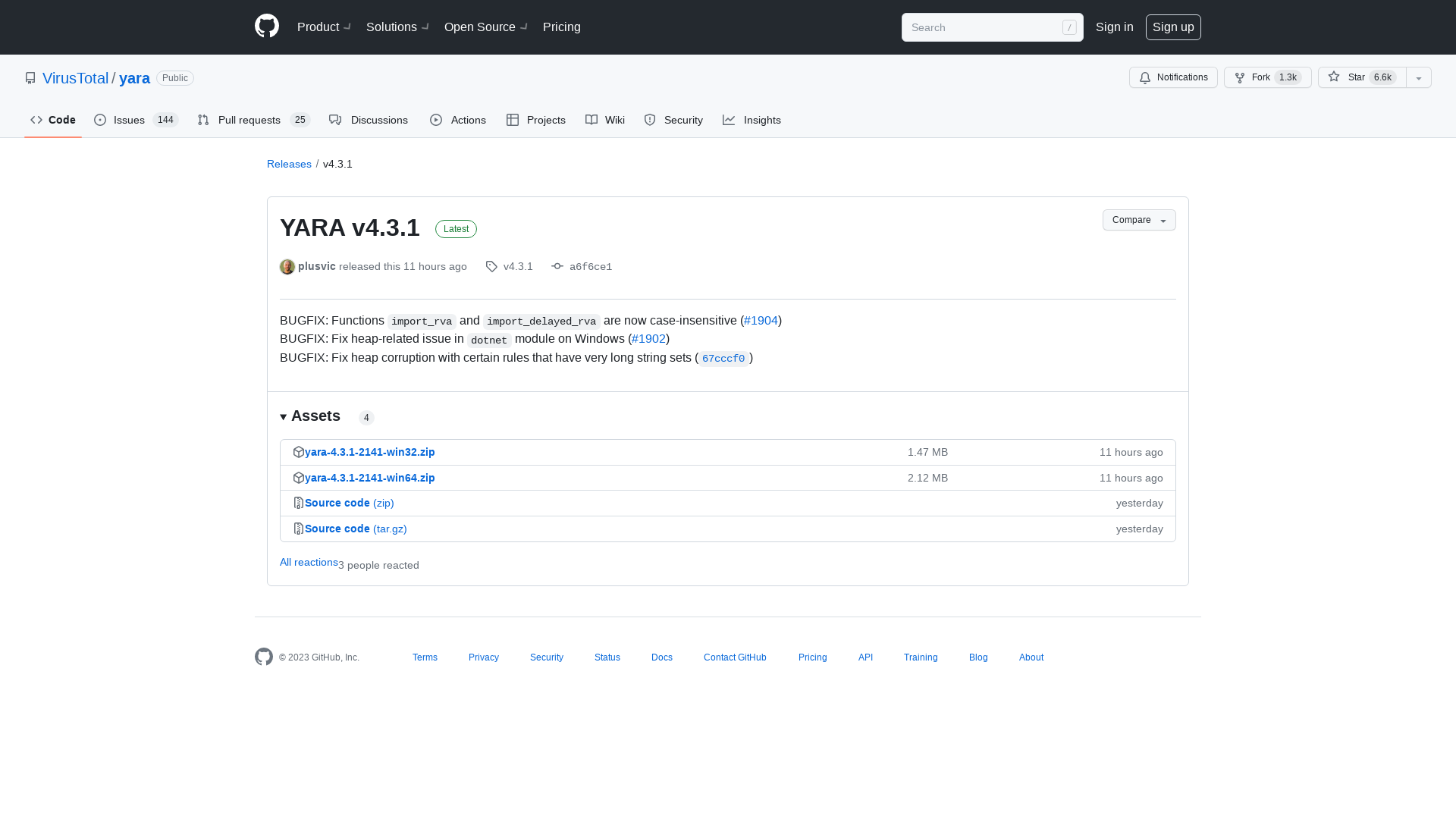The width and height of the screenshot is (1456, 819).
Task: Click the All reactions link
Action: pyautogui.click(x=309, y=562)
